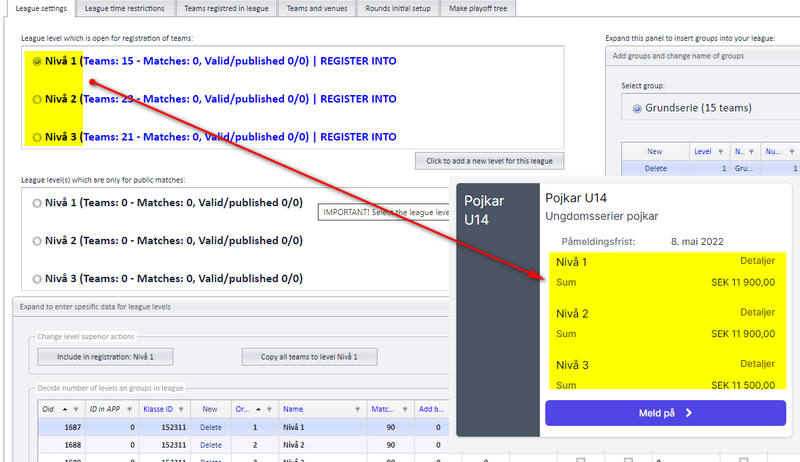Select cell with Oid 1687
Image resolution: width=800 pixels, height=462 pixels.
pyautogui.click(x=61, y=427)
